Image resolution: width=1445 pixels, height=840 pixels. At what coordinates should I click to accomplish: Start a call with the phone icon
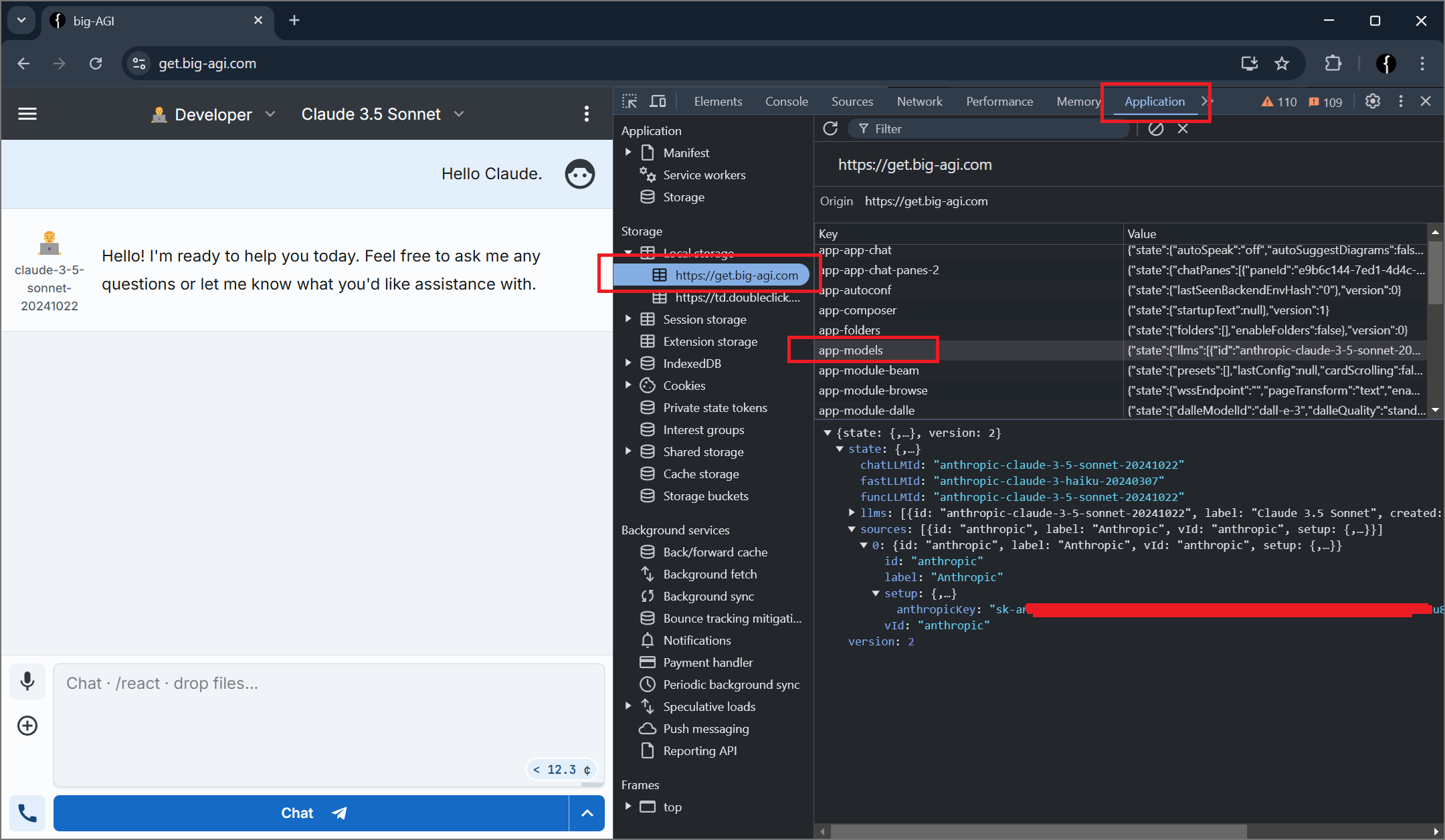pos(27,813)
